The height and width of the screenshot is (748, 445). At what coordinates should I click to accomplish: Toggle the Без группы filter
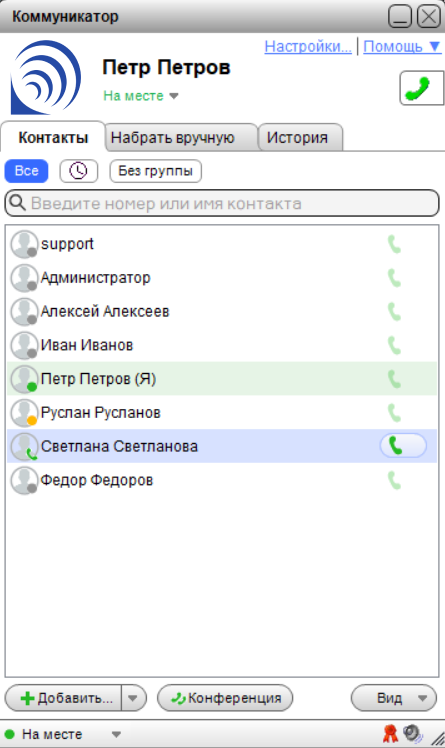(x=155, y=171)
